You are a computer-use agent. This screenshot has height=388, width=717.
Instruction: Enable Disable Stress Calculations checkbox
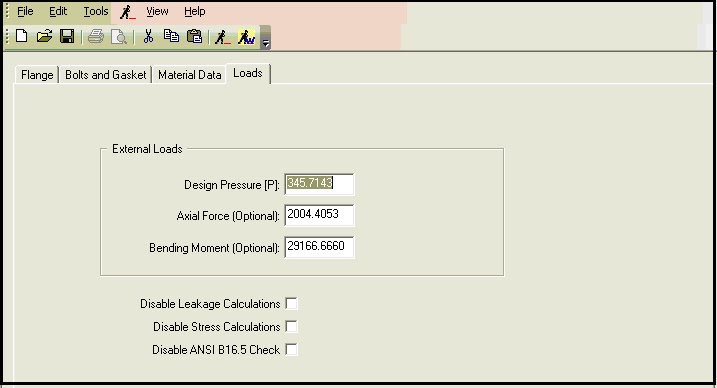click(x=291, y=326)
